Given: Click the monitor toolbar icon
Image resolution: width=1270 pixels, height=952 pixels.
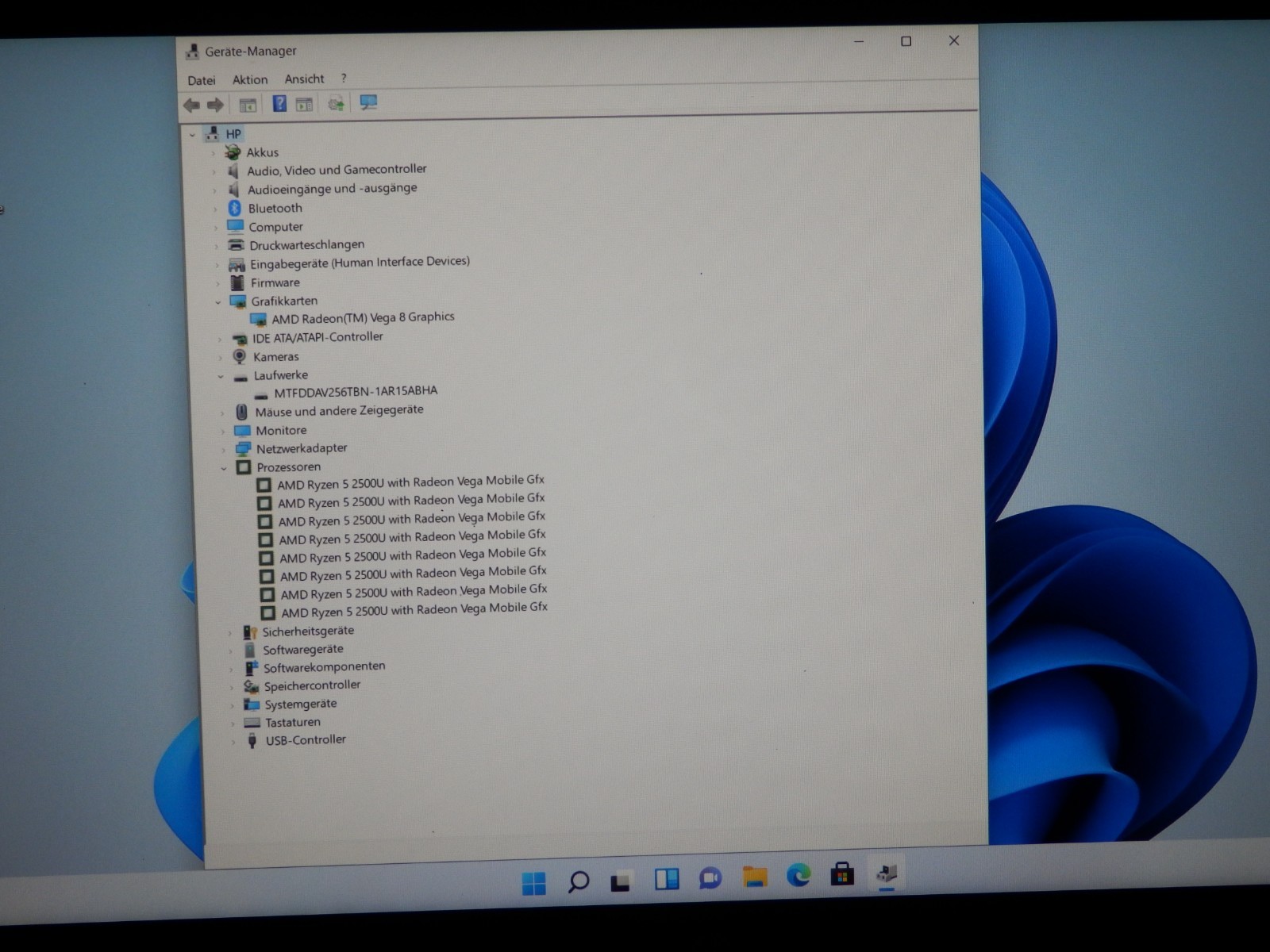Looking at the screenshot, I should 368,102.
